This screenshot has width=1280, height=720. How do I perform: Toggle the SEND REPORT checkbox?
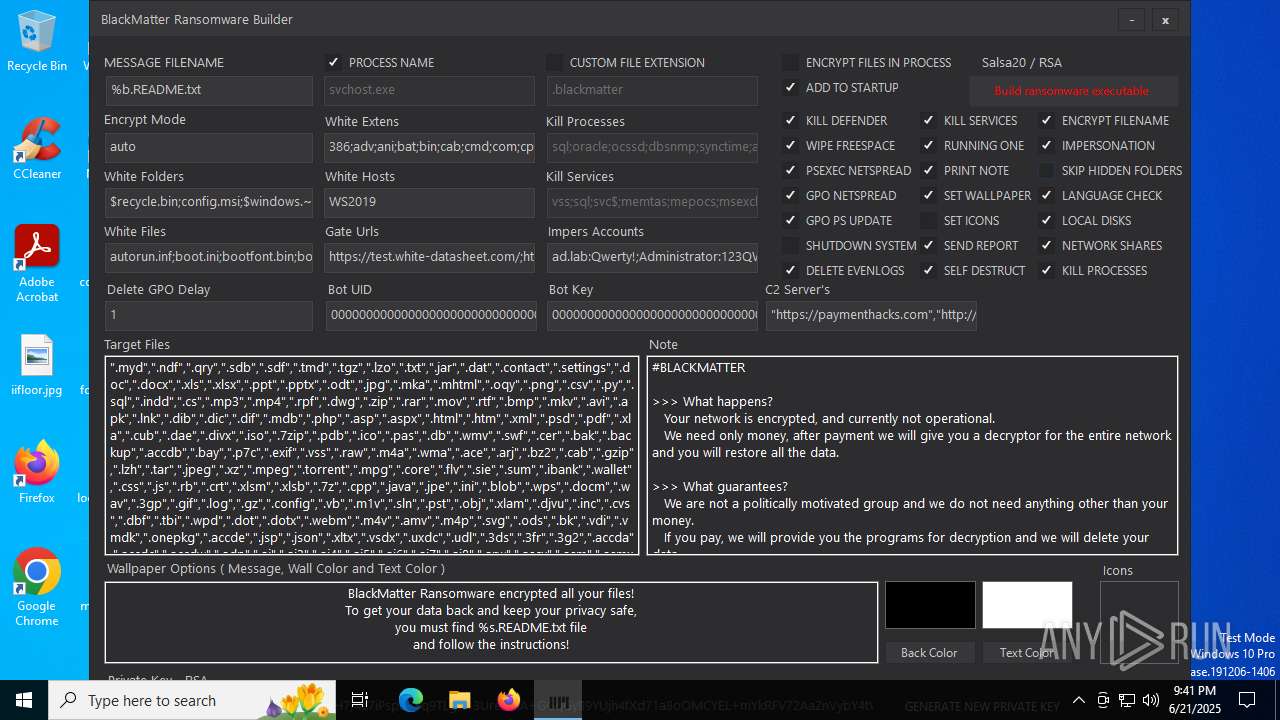(x=929, y=245)
